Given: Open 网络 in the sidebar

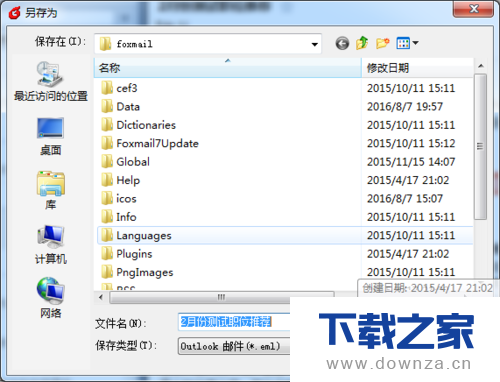Looking at the screenshot, I should [x=51, y=298].
